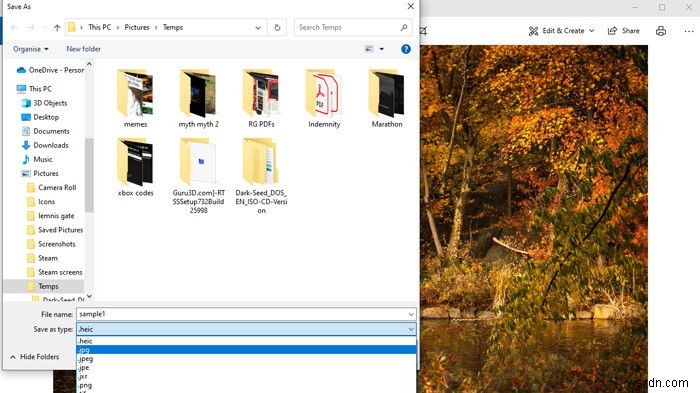Open Desktop in the navigation pane

tap(40, 117)
